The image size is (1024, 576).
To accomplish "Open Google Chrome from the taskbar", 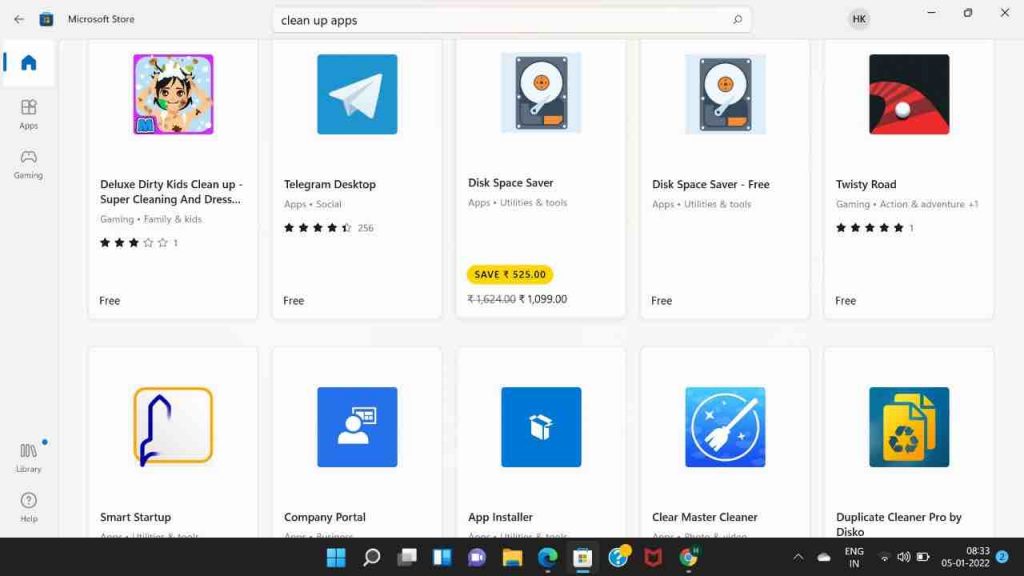I will click(x=688, y=558).
